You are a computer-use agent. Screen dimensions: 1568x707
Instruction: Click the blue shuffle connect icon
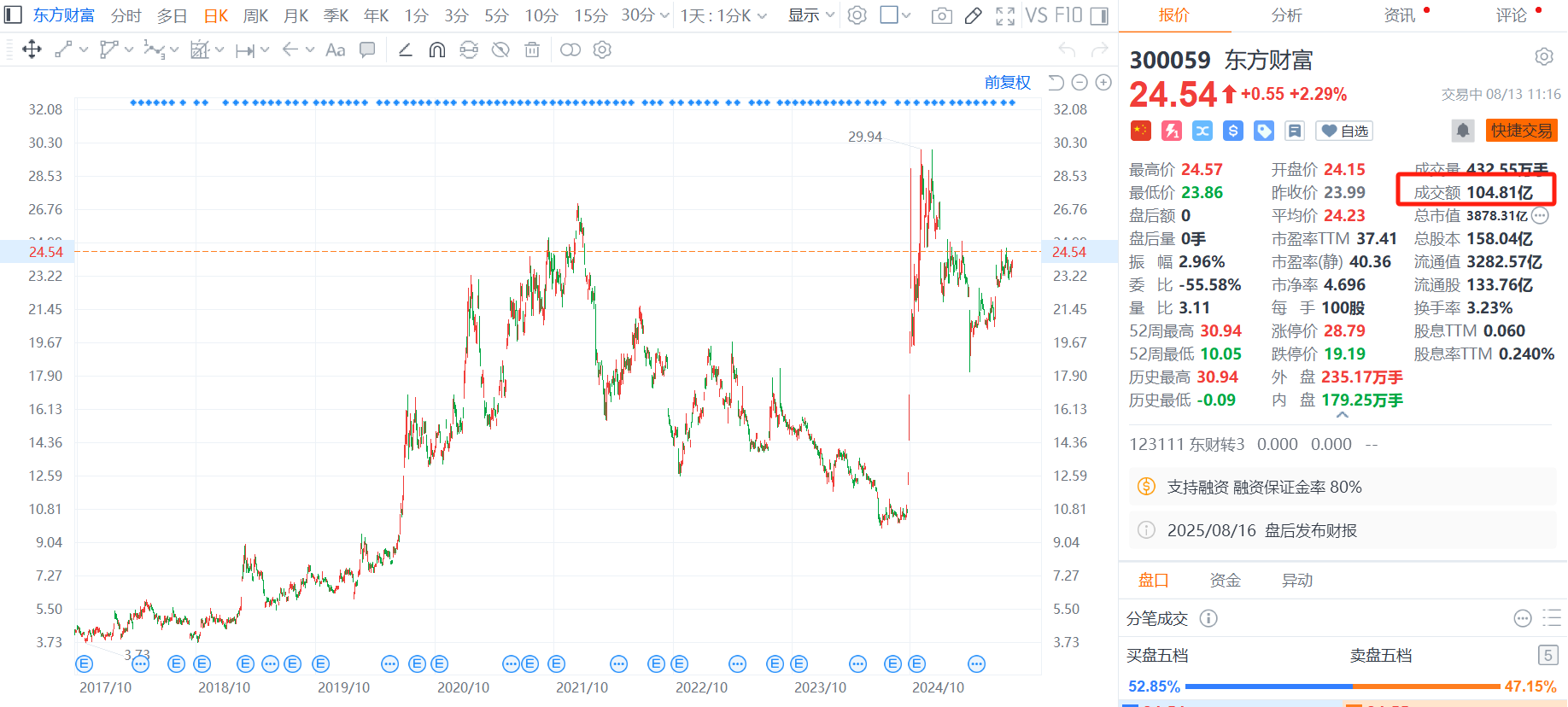(1202, 131)
